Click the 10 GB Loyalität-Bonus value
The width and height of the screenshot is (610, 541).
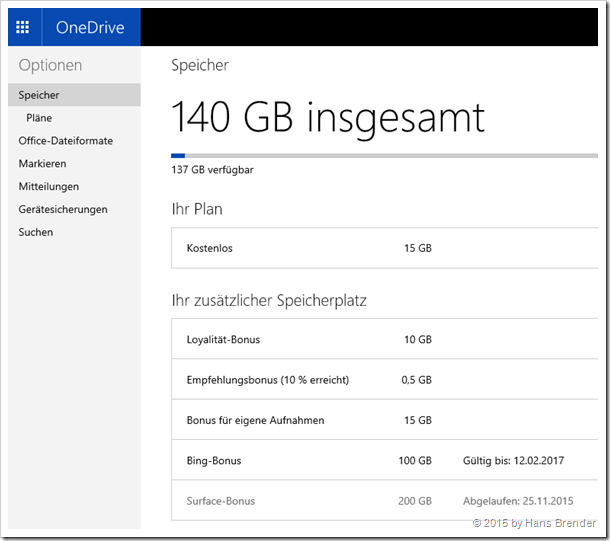418,340
